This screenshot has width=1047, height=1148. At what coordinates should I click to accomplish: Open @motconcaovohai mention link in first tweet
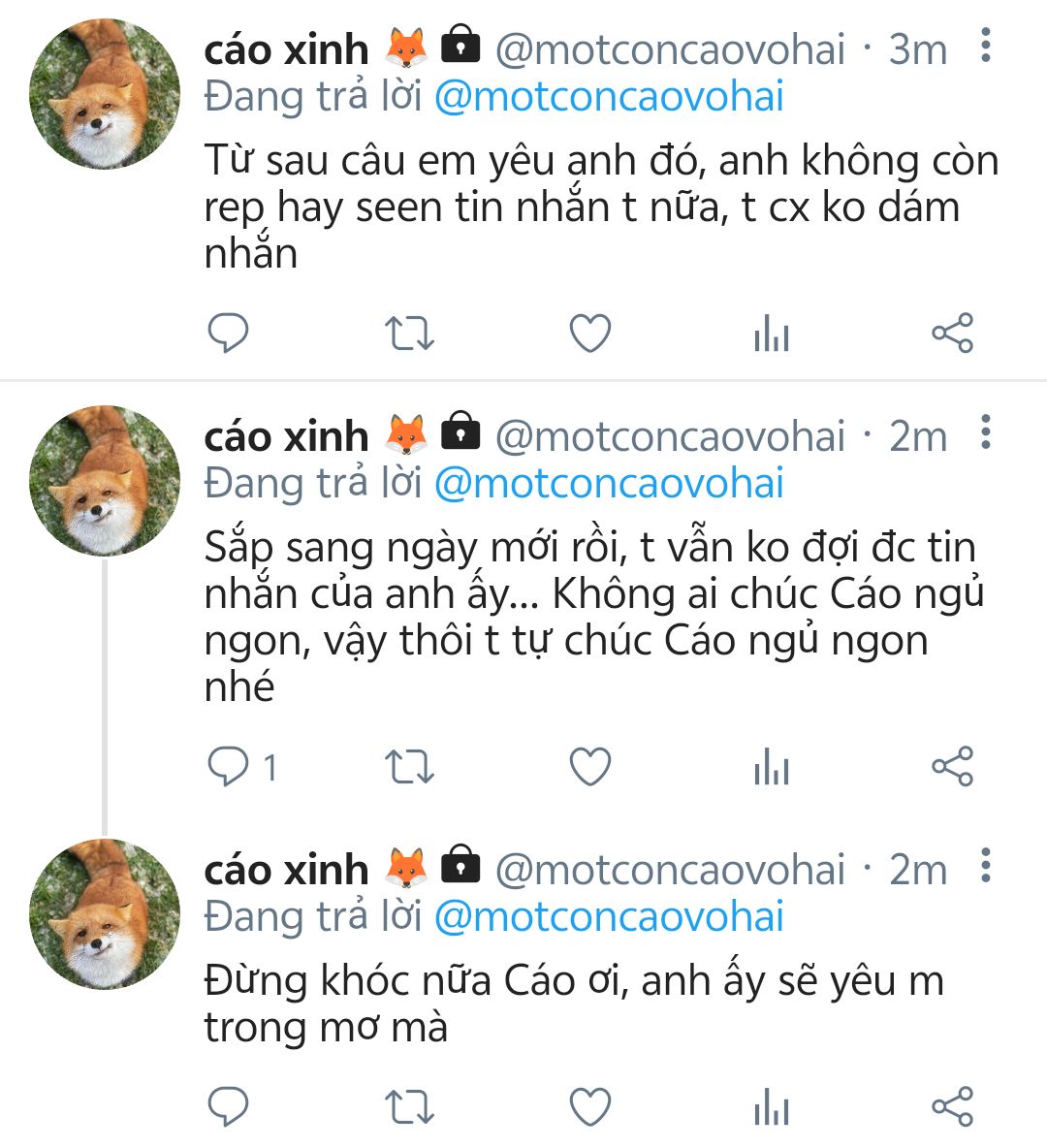(609, 98)
